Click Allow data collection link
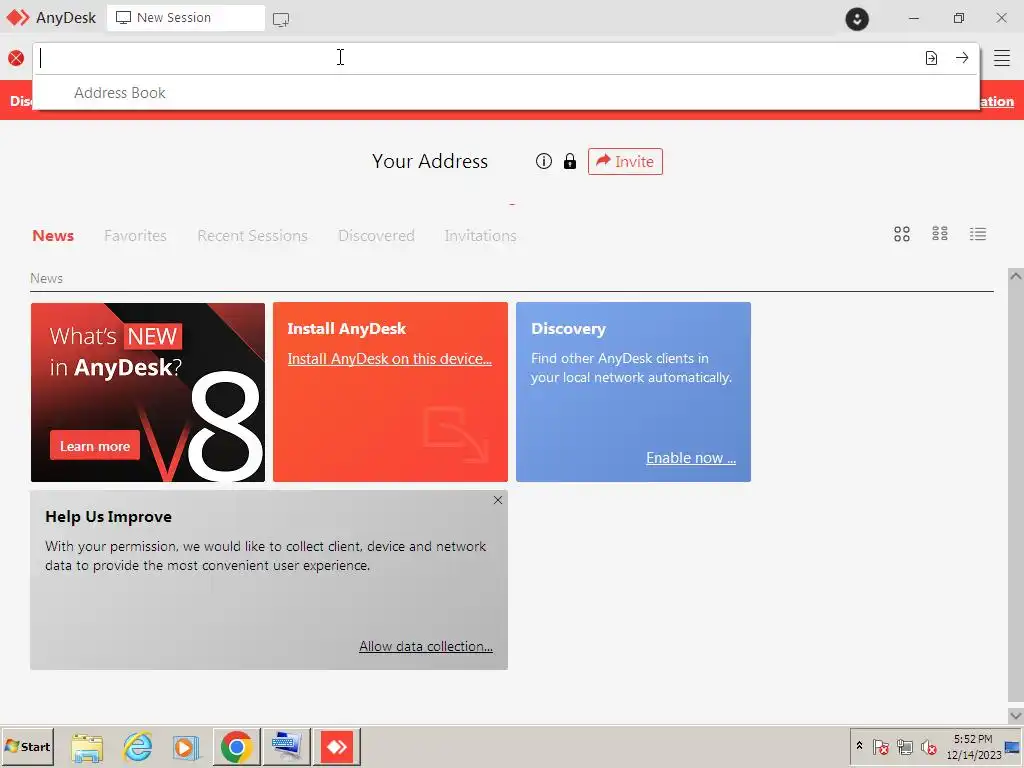This screenshot has height=768, width=1024. [426, 647]
